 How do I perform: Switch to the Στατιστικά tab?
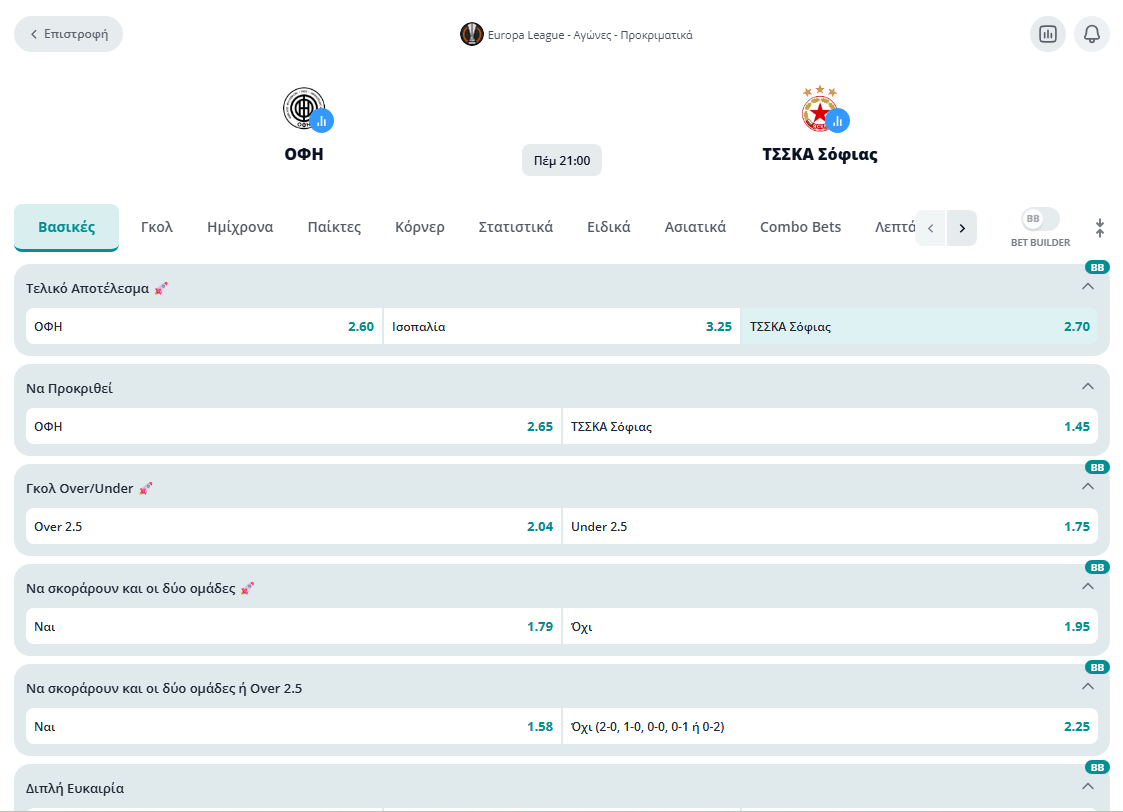[x=516, y=227]
